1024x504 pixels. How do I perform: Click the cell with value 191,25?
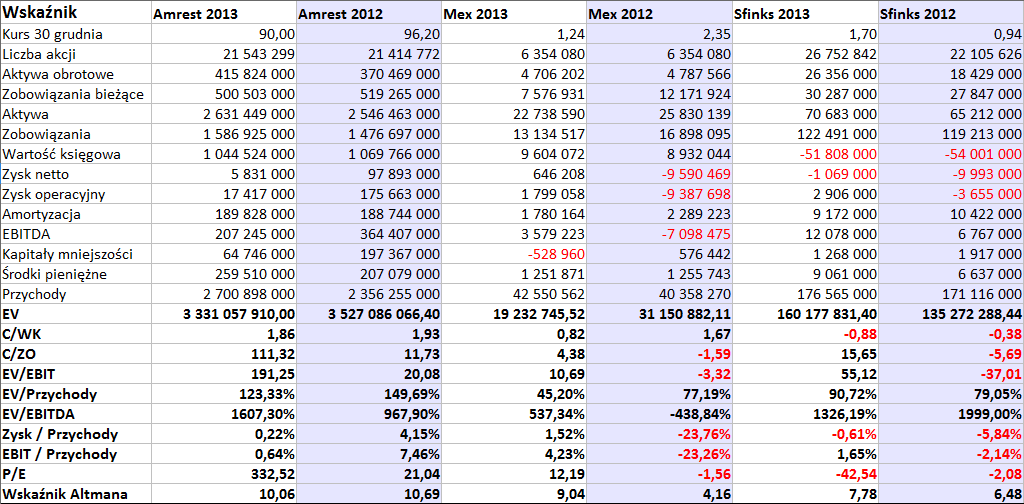[223, 374]
